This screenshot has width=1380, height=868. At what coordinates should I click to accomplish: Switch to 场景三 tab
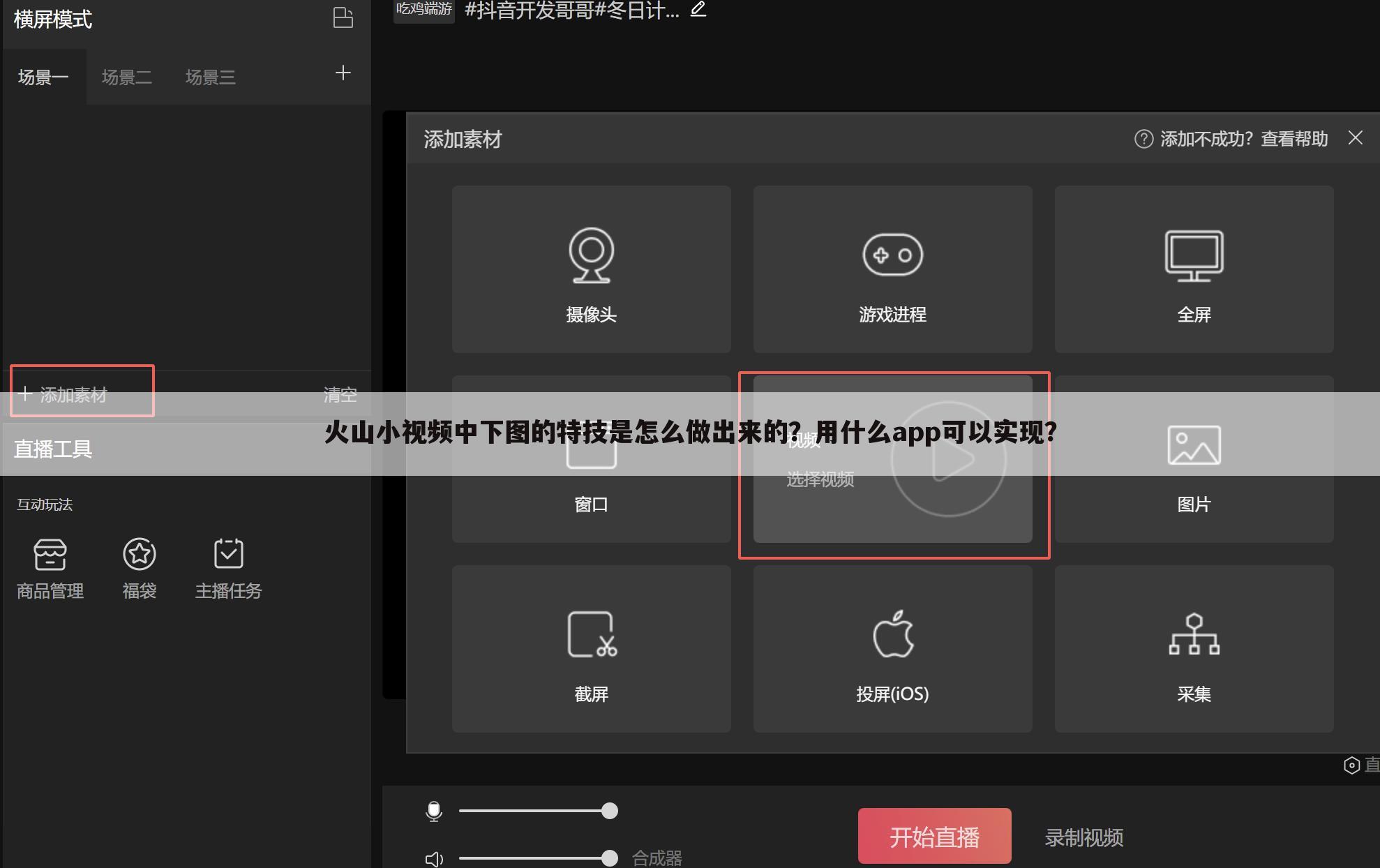210,77
